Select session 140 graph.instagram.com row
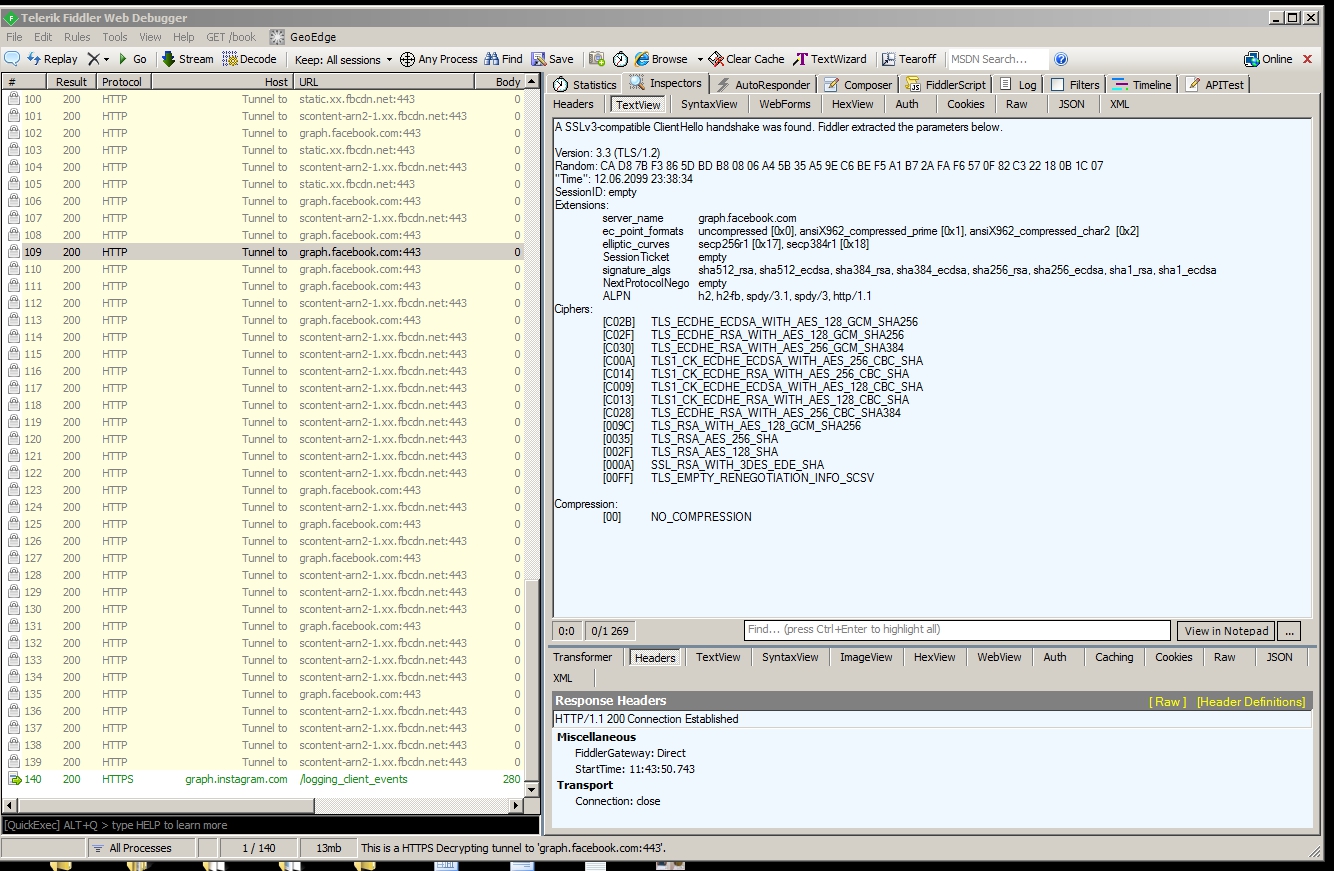The image size is (1334, 871). (x=263, y=779)
